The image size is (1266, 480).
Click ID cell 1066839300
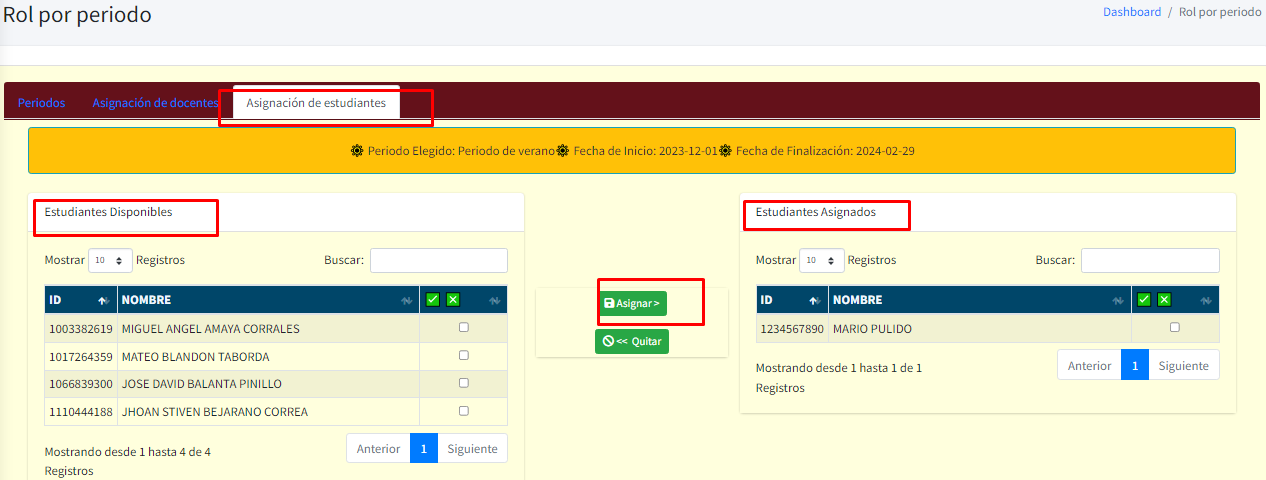81,384
